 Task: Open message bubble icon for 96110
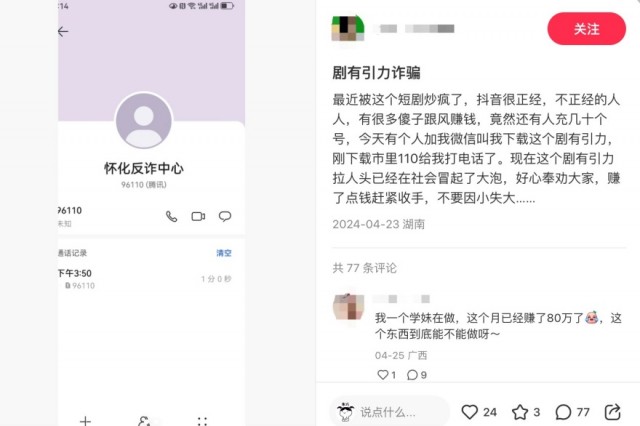click(225, 216)
